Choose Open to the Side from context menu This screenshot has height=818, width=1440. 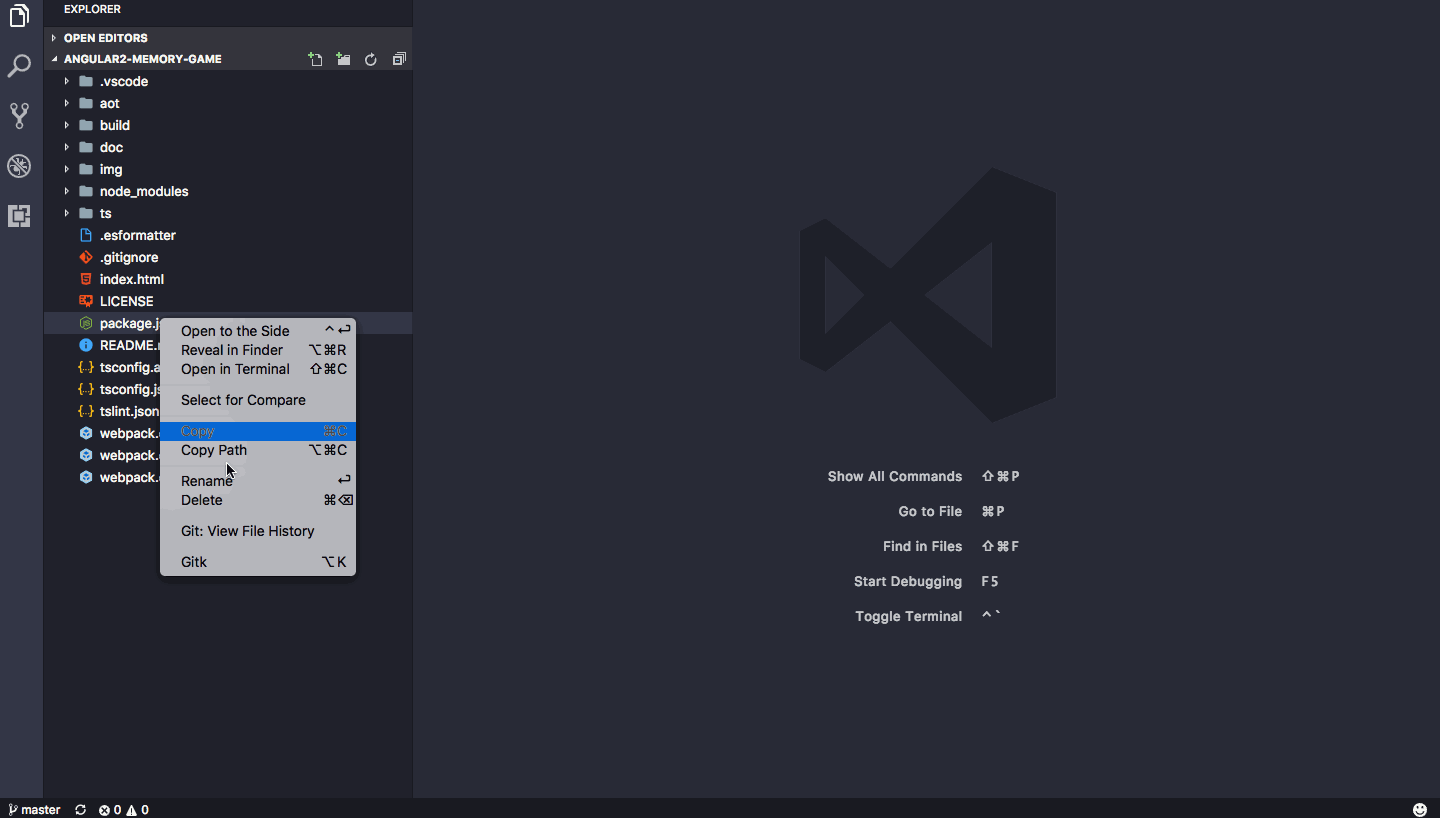(258, 331)
